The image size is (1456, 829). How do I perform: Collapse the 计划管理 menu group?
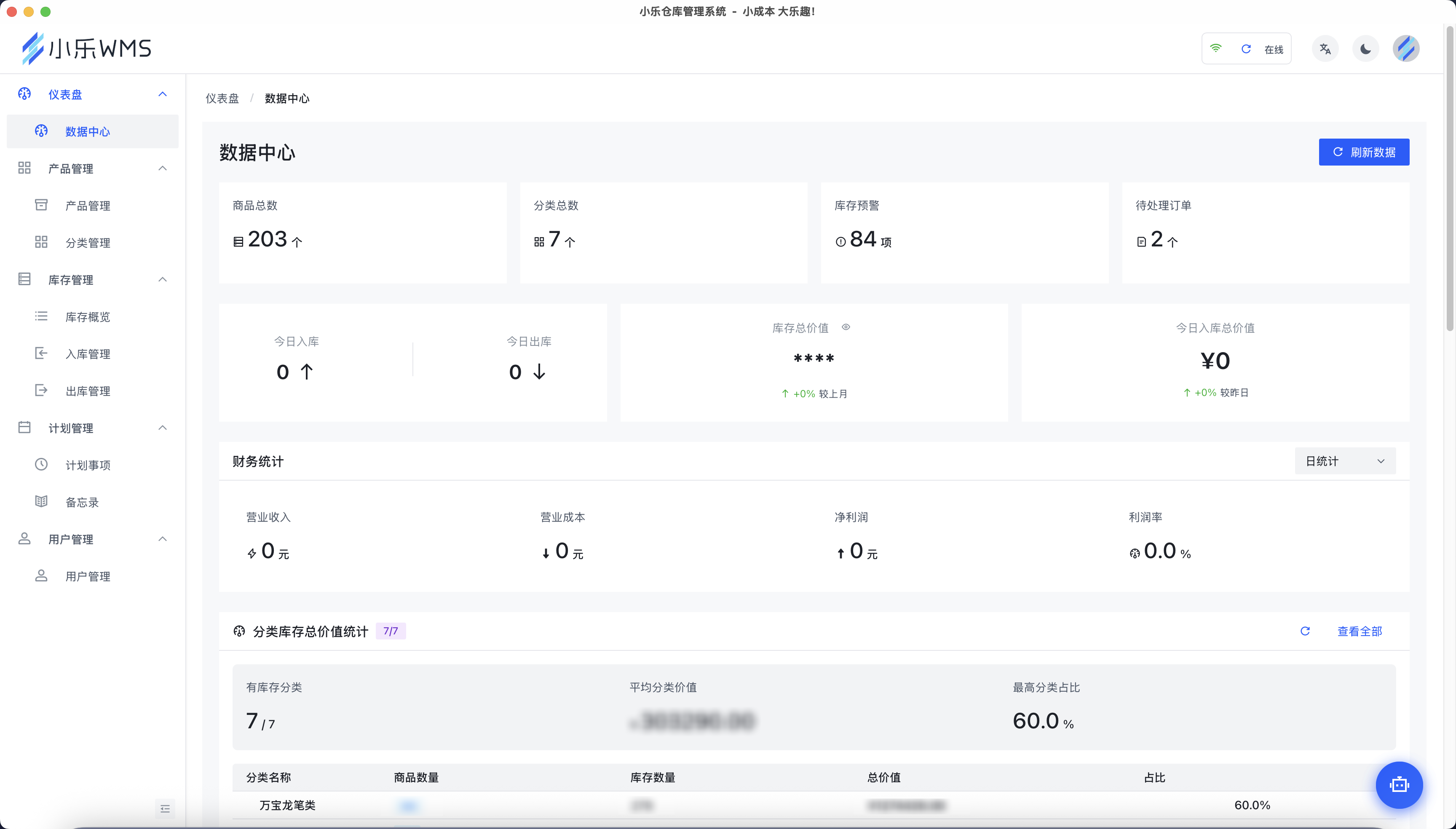pyautogui.click(x=162, y=428)
